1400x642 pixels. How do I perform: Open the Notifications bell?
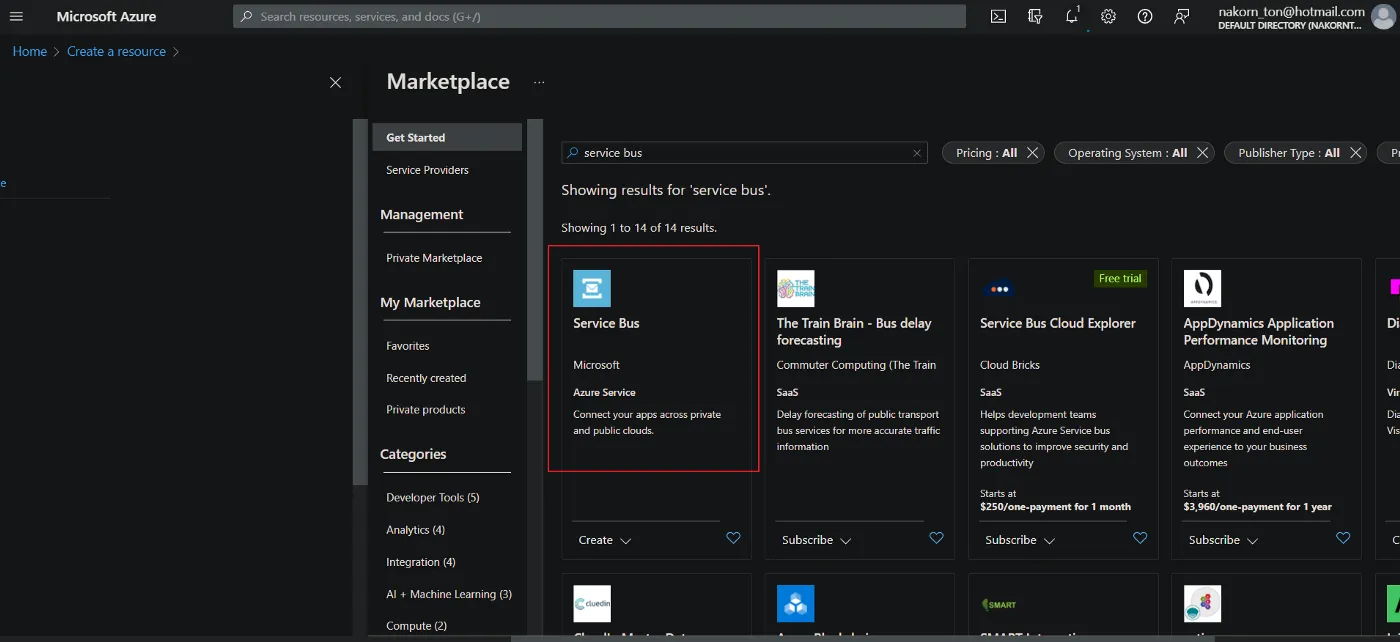click(1072, 16)
